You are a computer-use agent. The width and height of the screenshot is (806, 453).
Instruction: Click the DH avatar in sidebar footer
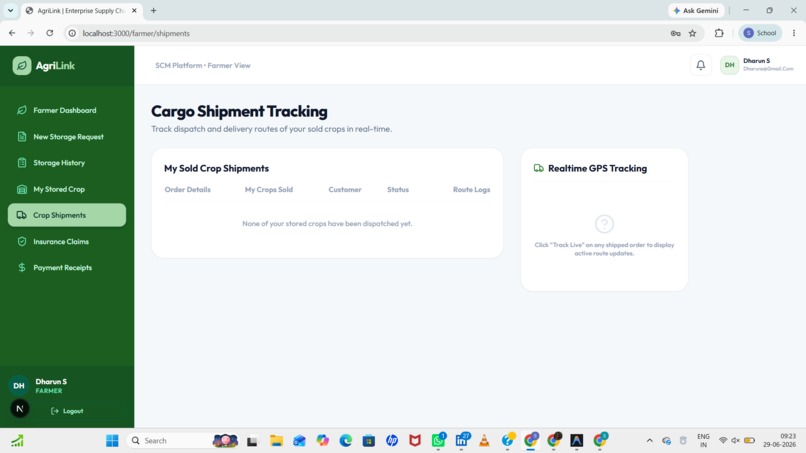[19, 386]
